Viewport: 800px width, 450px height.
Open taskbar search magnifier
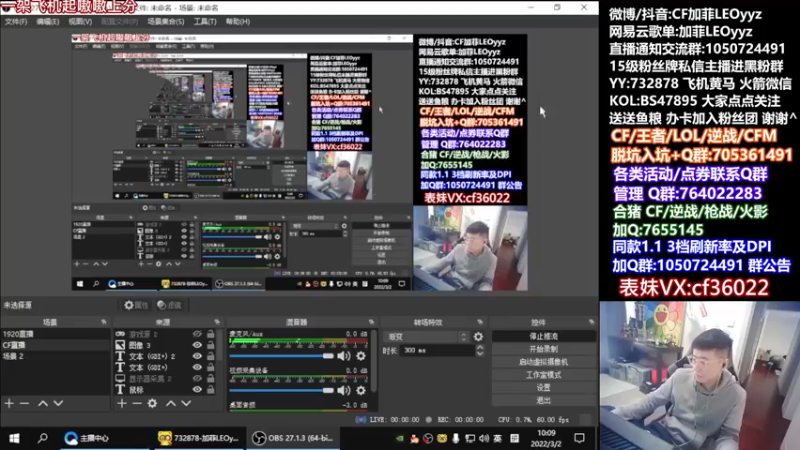pos(43,438)
